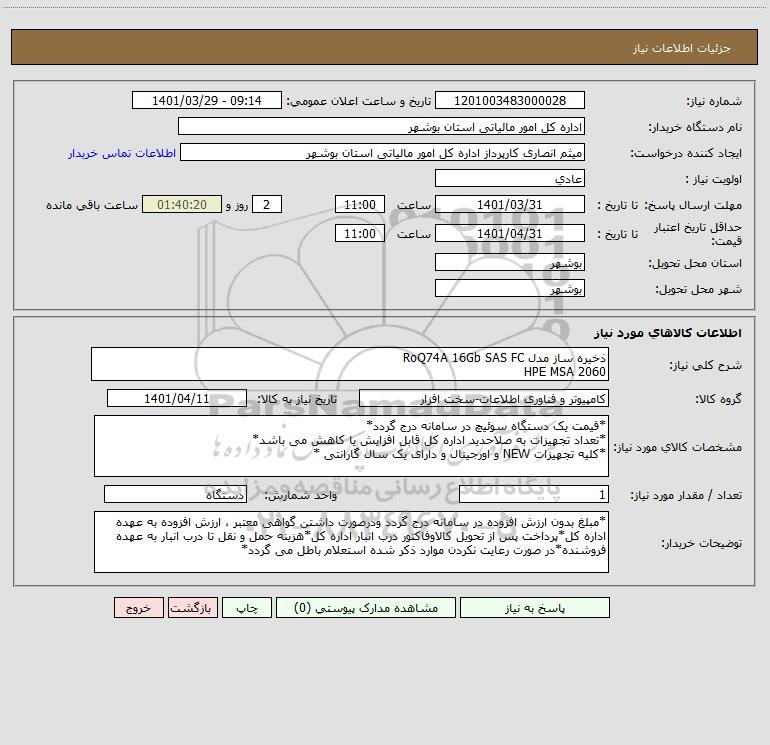Image resolution: width=770 pixels, height=745 pixels.
Task: Click the شهر محل تحویل label
Action: (698, 289)
